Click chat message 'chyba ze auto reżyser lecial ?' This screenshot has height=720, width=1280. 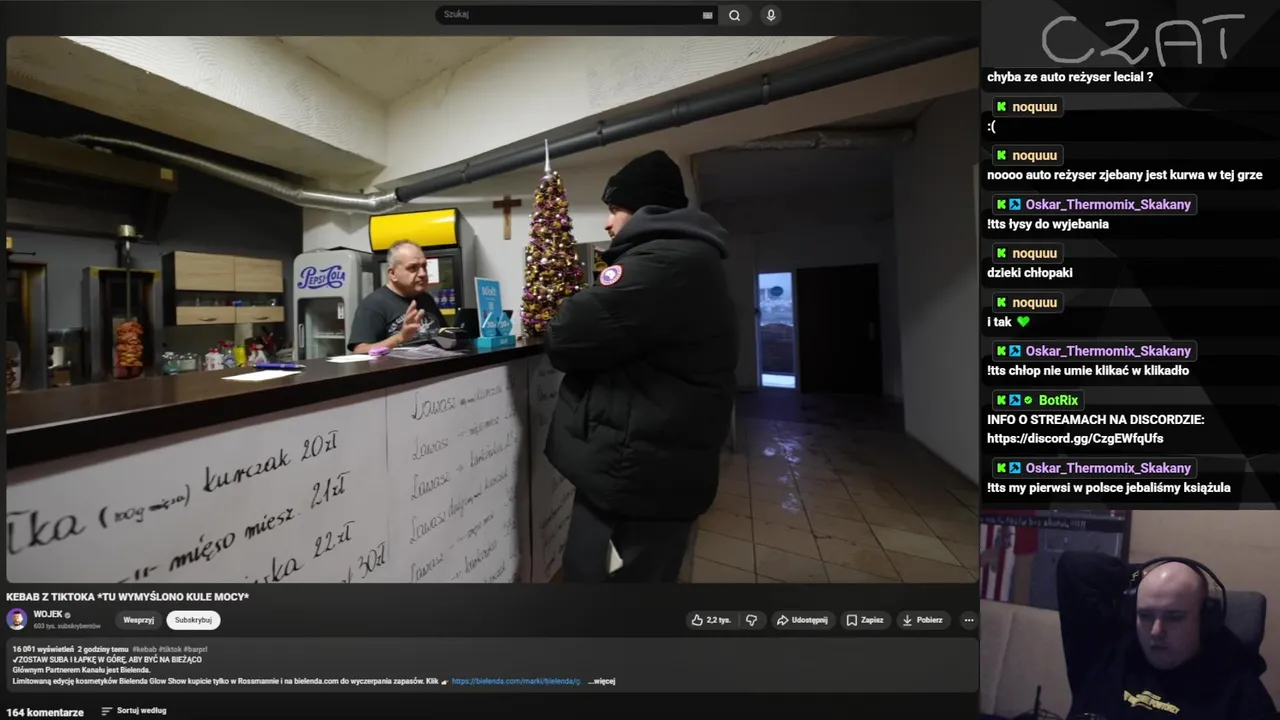pyautogui.click(x=1070, y=77)
